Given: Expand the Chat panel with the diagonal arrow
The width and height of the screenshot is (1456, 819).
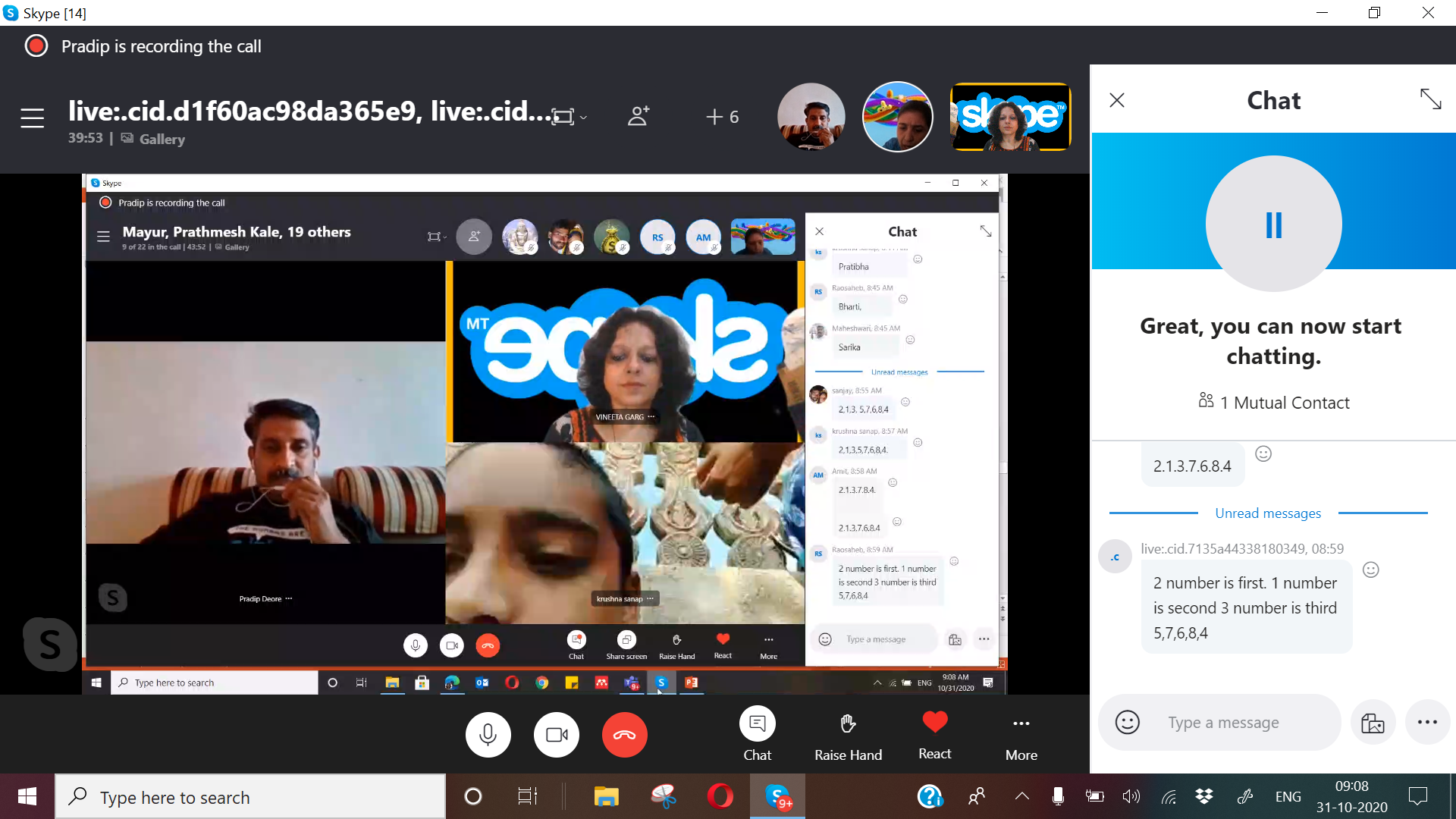Looking at the screenshot, I should (x=1430, y=99).
